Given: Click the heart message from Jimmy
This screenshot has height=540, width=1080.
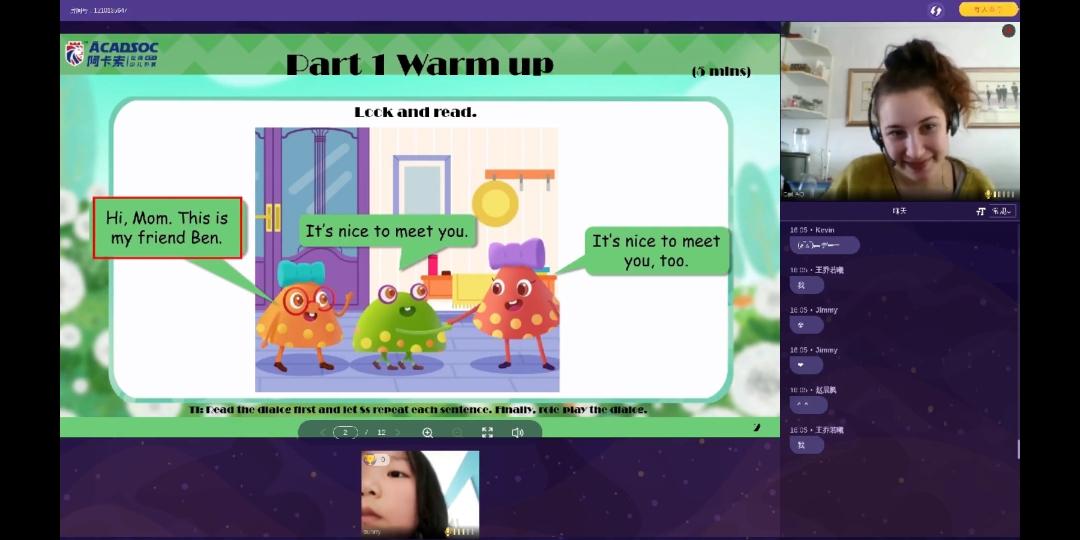Looking at the screenshot, I should point(807,365).
